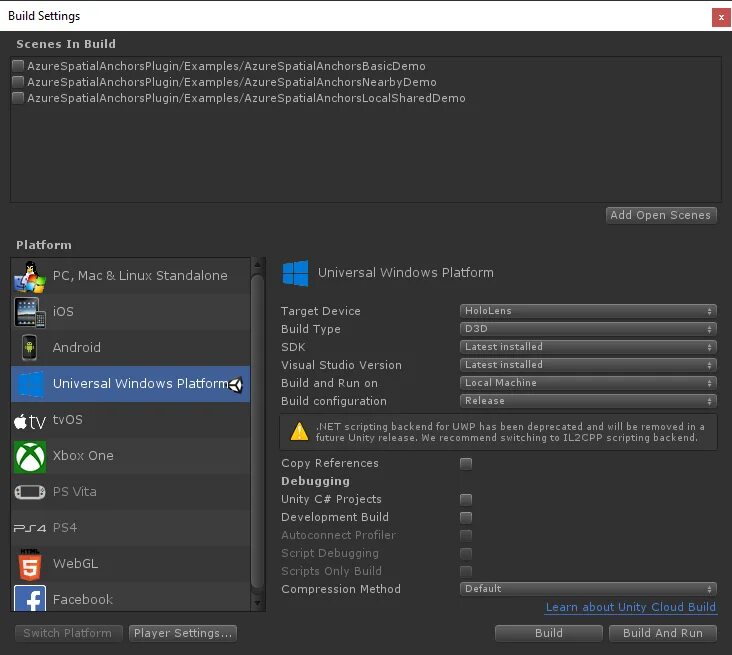Click the Add Open Scenes button
Image resolution: width=732 pixels, height=655 pixels.
661,215
